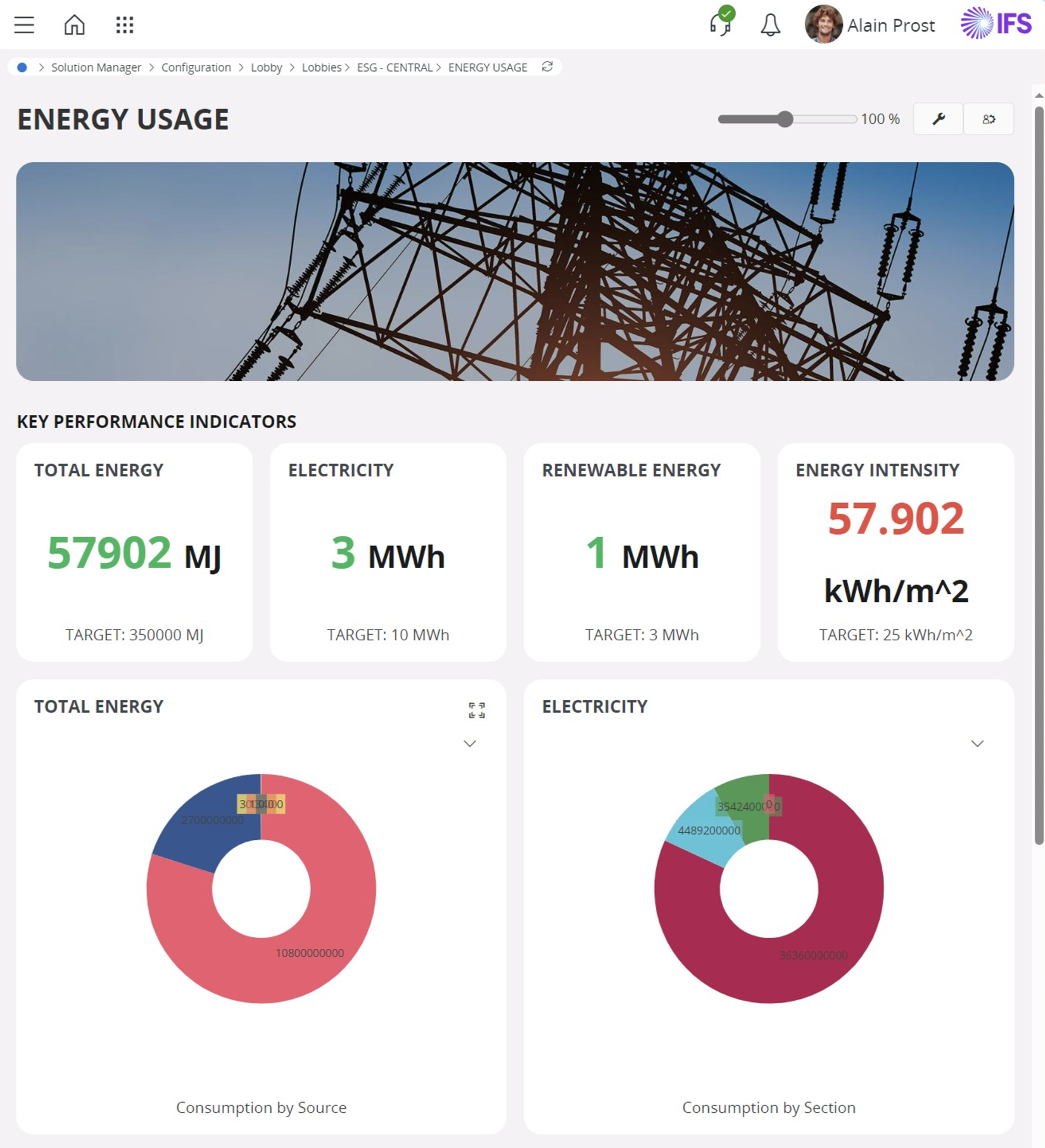Expand the Electricity chart chevron
The height and width of the screenshot is (1148, 1045).
tap(977, 743)
